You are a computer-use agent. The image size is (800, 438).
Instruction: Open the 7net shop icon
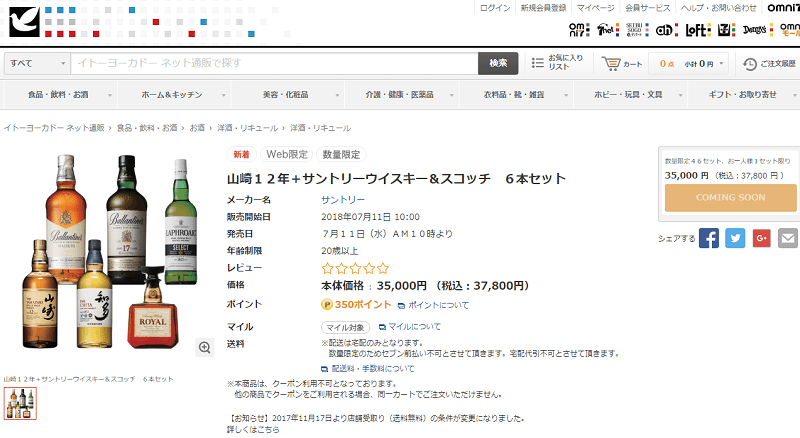click(x=608, y=30)
